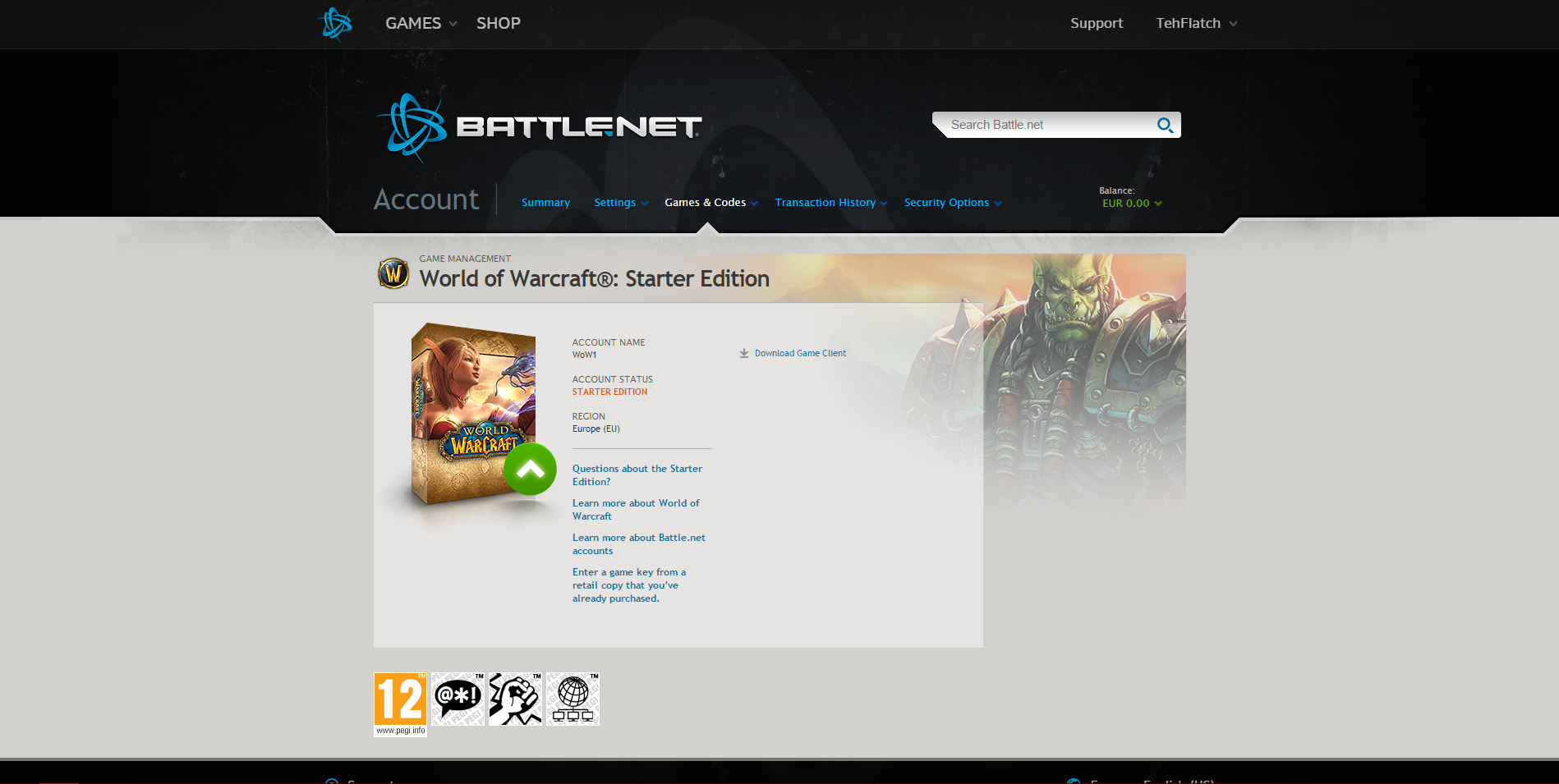Viewport: 1559px width, 784px height.
Task: Go to the Support page
Action: 1097,23
